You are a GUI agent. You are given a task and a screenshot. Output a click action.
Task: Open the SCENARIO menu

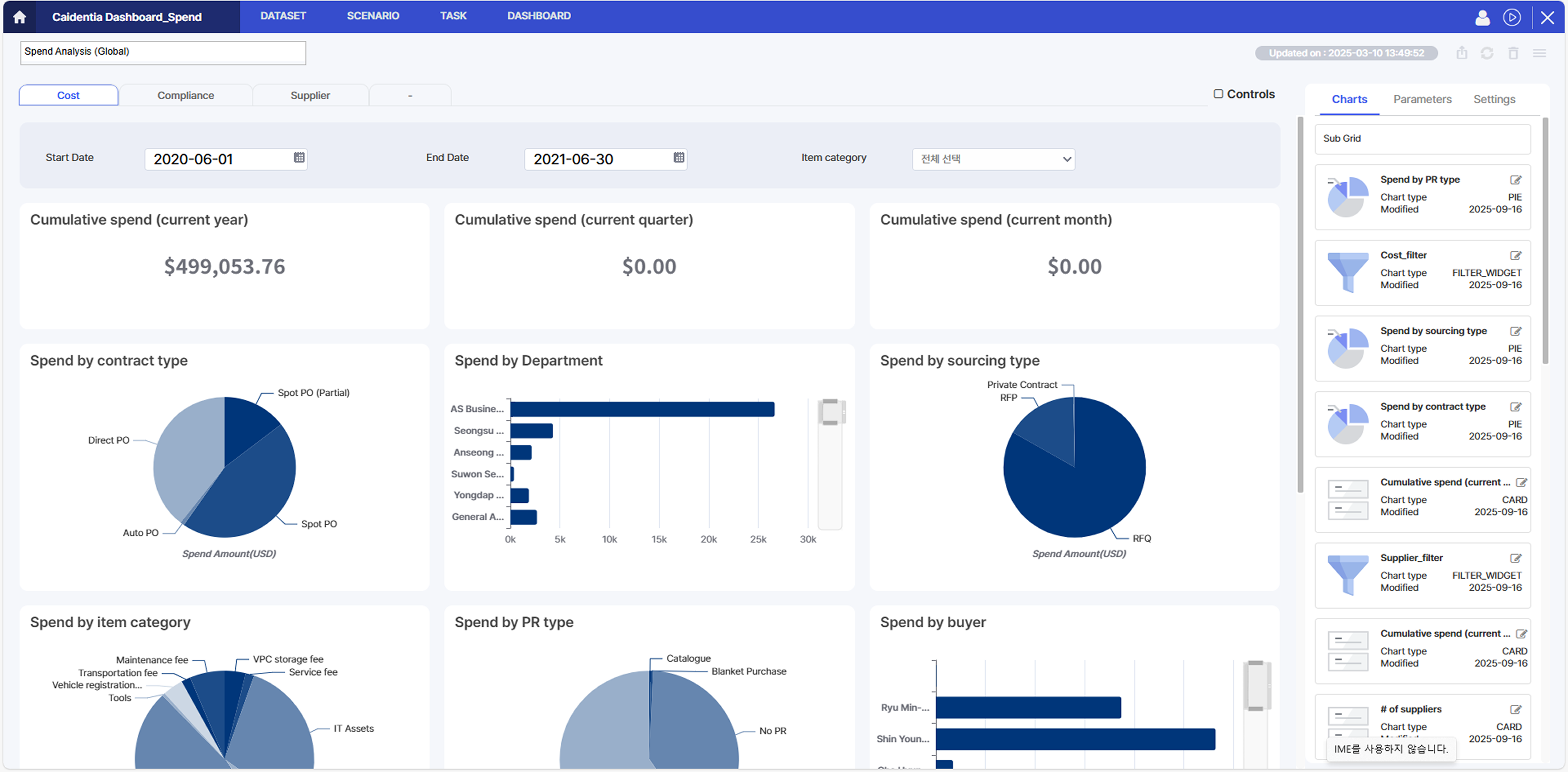372,16
